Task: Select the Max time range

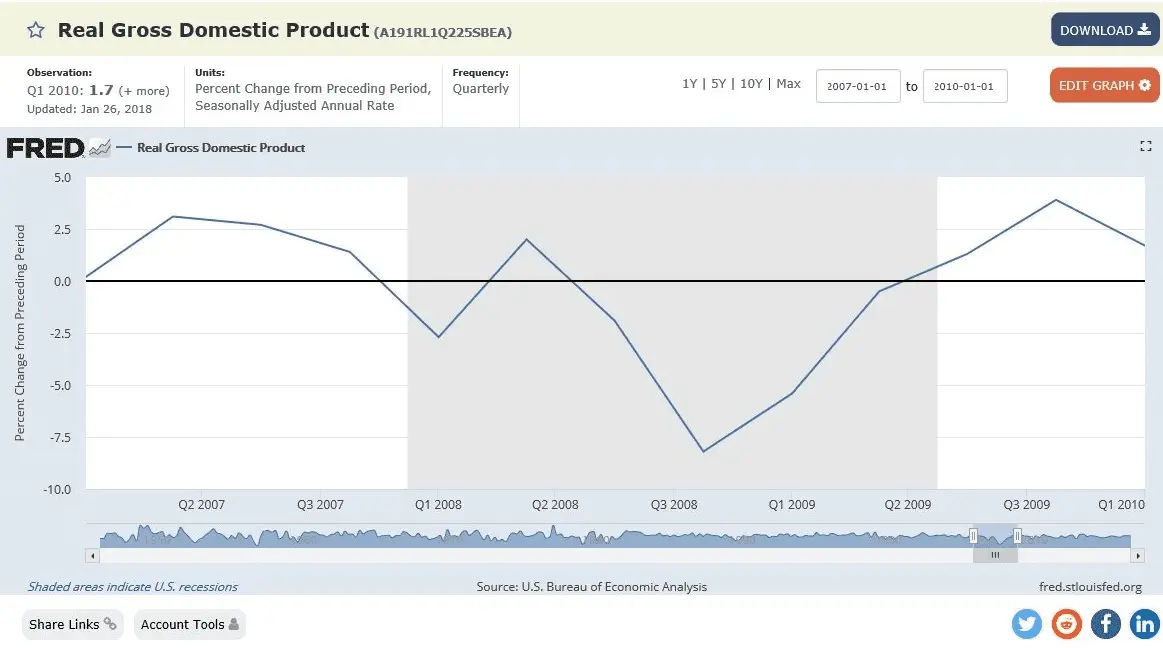Action: coord(789,84)
